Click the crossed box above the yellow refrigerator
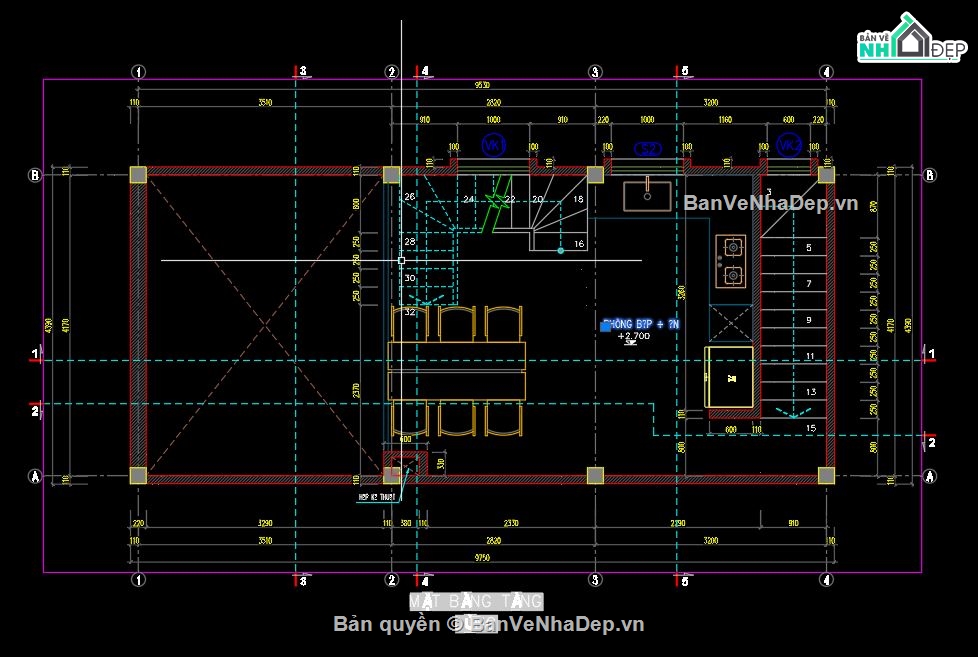Image resolution: width=978 pixels, height=657 pixels. pos(730,324)
